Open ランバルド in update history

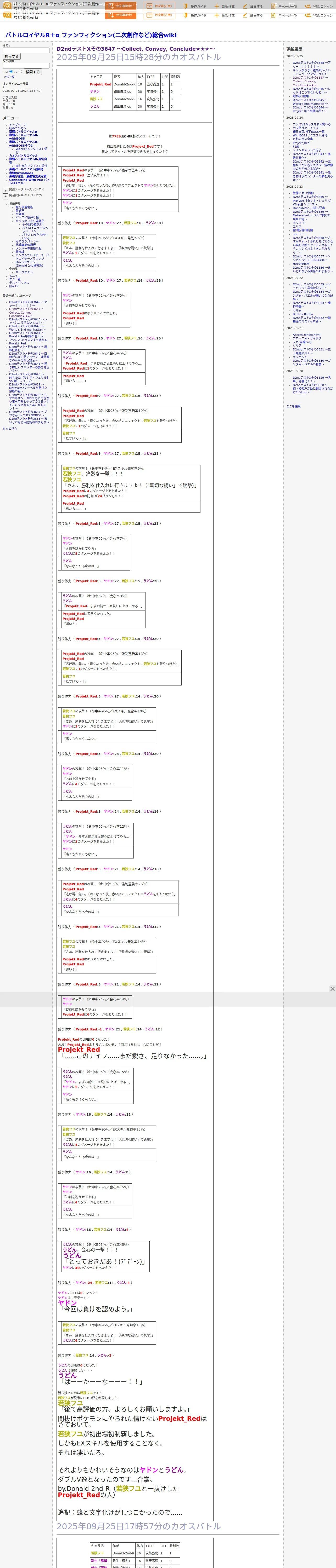pyautogui.click(x=300, y=357)
